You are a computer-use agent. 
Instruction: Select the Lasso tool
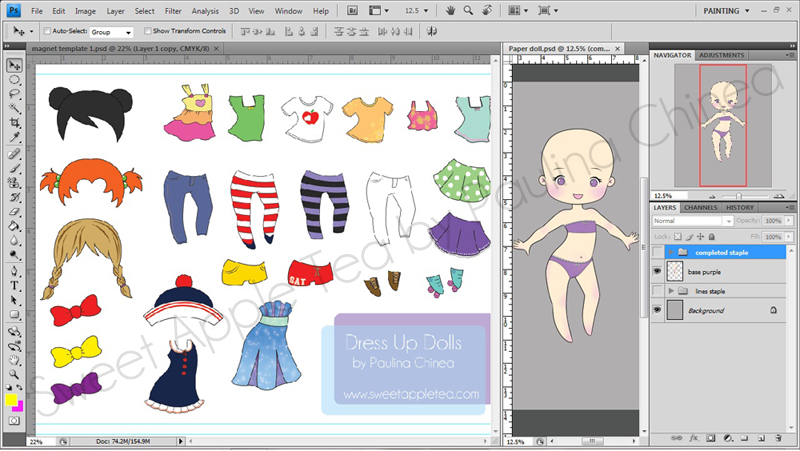[14, 94]
